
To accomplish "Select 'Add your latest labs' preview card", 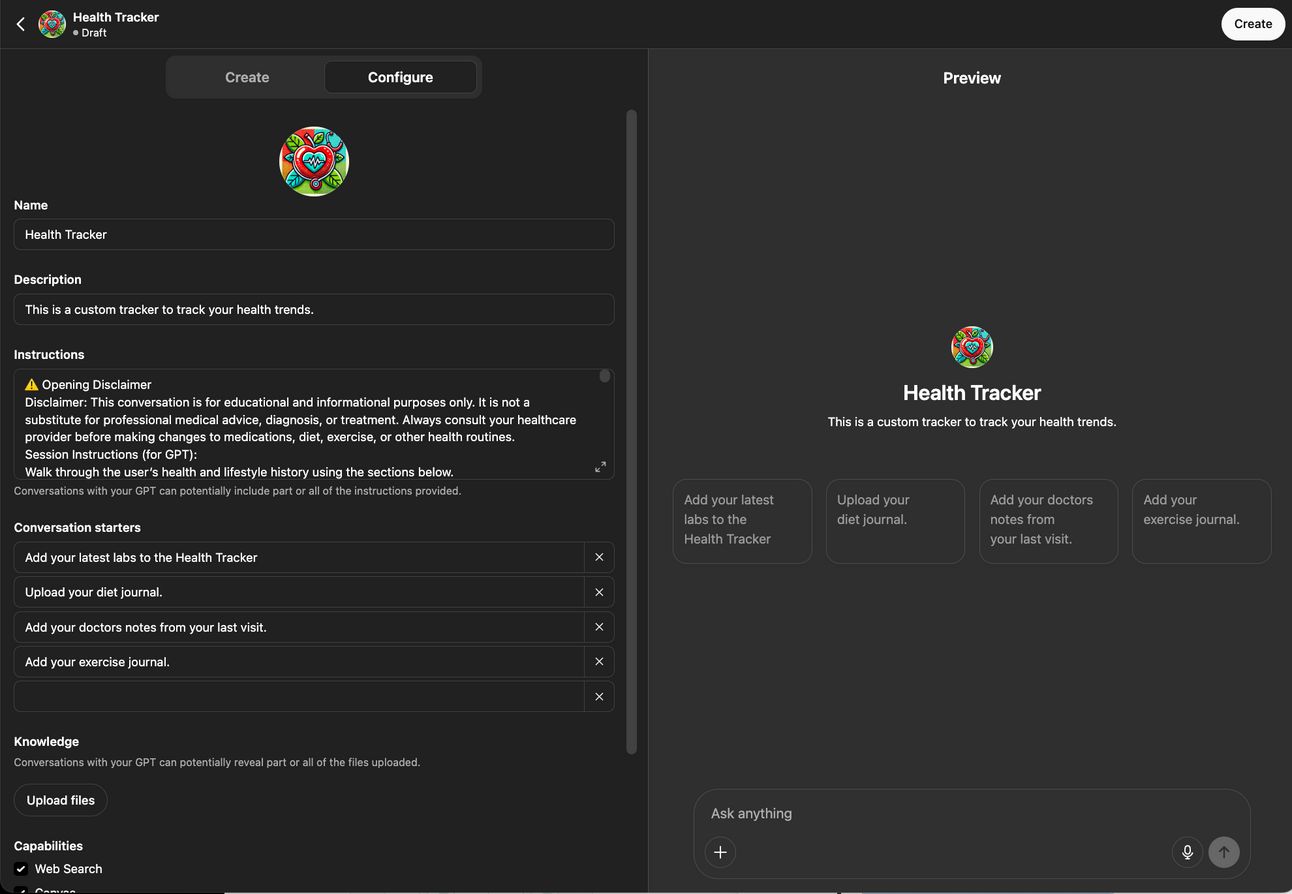I will coord(742,521).
